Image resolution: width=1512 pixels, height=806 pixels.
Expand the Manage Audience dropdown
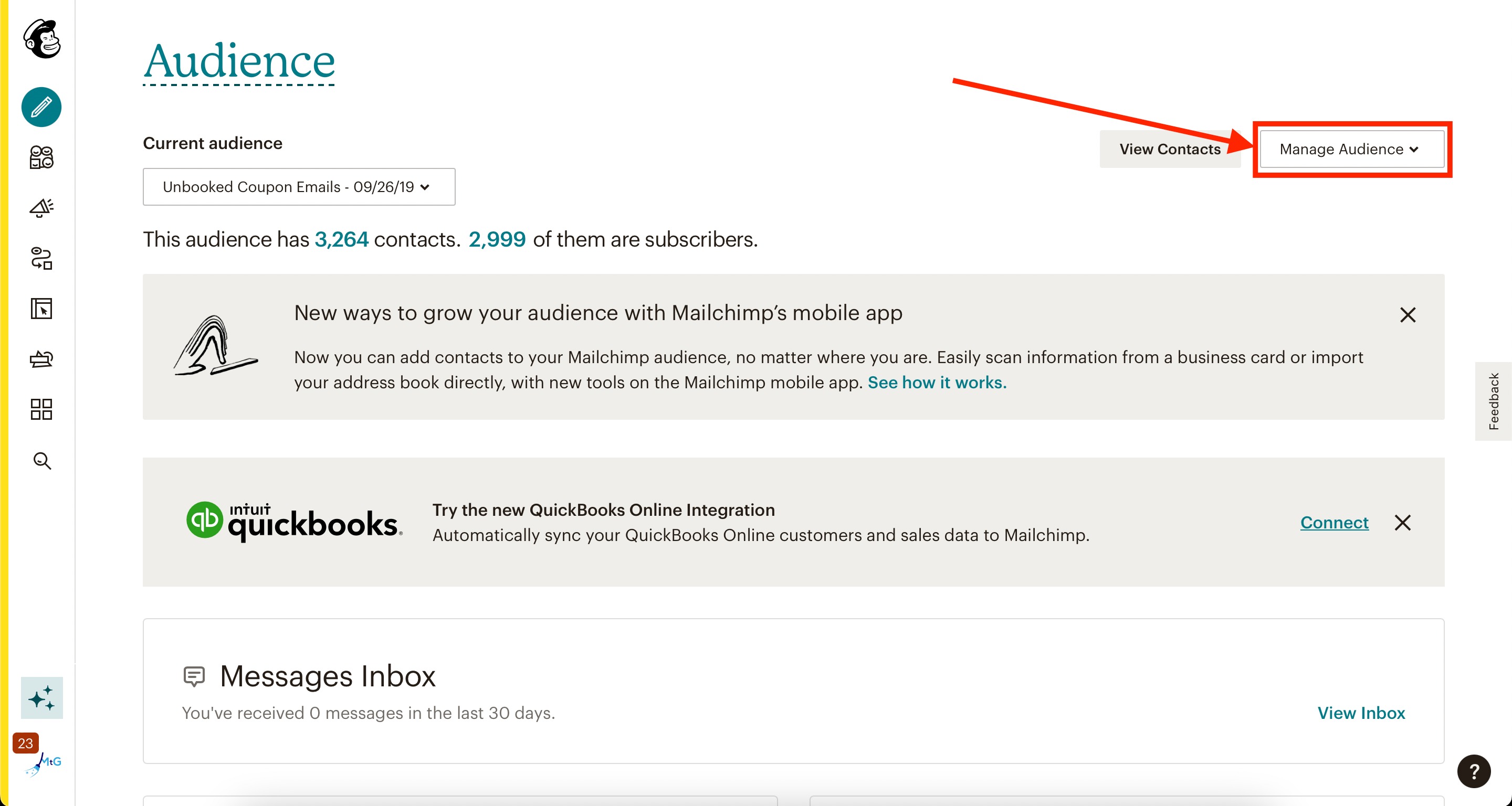click(1352, 149)
